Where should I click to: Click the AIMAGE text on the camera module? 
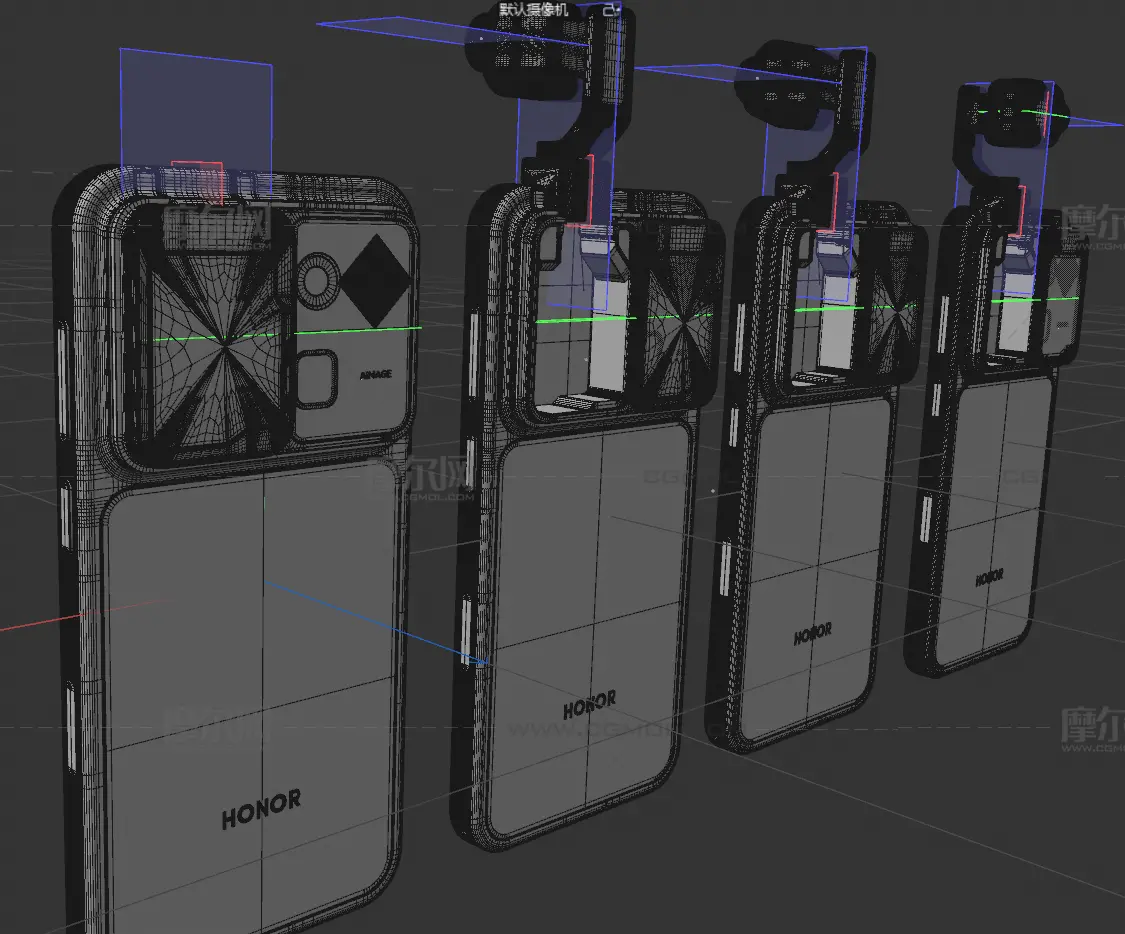point(375,374)
